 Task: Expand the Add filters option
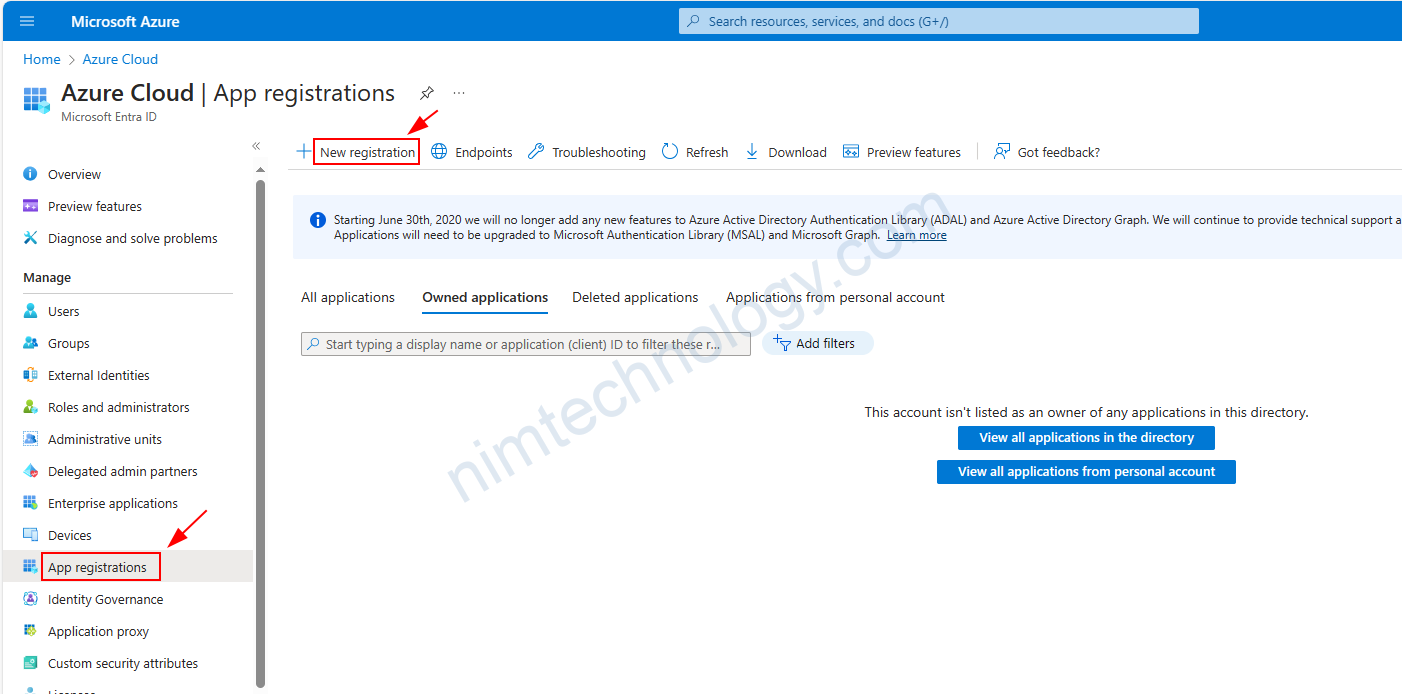tap(817, 343)
